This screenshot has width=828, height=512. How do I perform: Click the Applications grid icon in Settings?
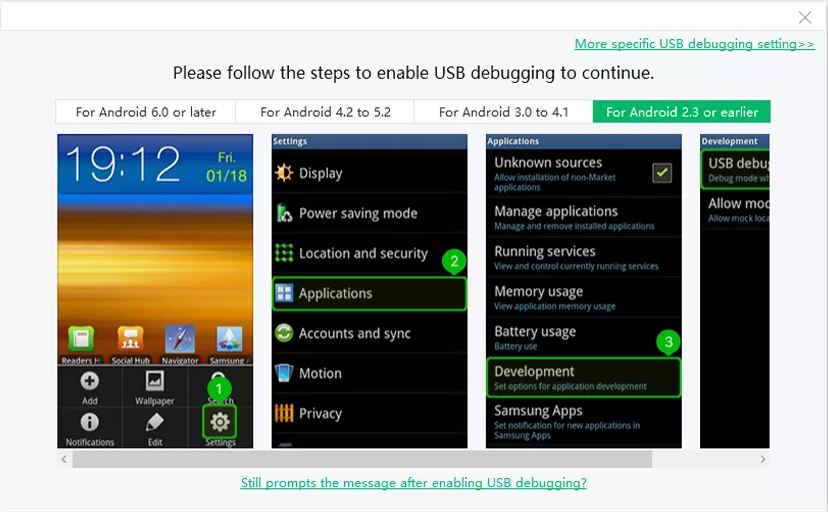[x=284, y=293]
